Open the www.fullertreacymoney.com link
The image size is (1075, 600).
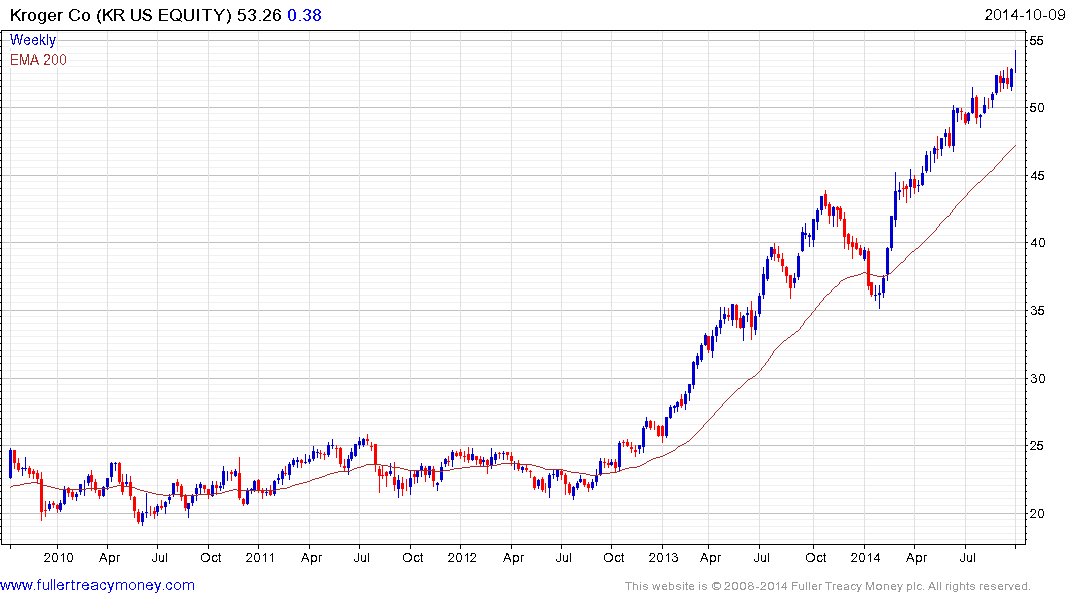[97, 585]
